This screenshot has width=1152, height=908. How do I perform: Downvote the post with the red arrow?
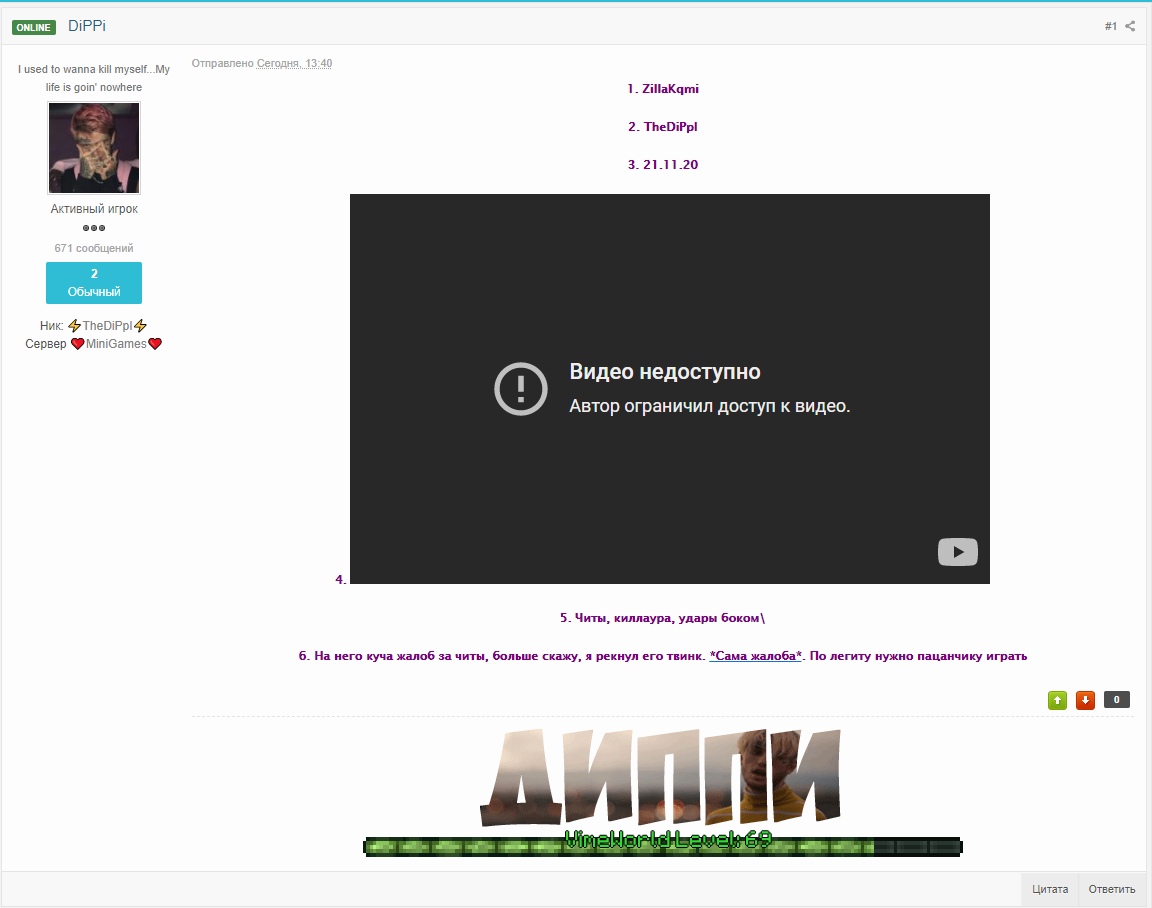pyautogui.click(x=1085, y=700)
